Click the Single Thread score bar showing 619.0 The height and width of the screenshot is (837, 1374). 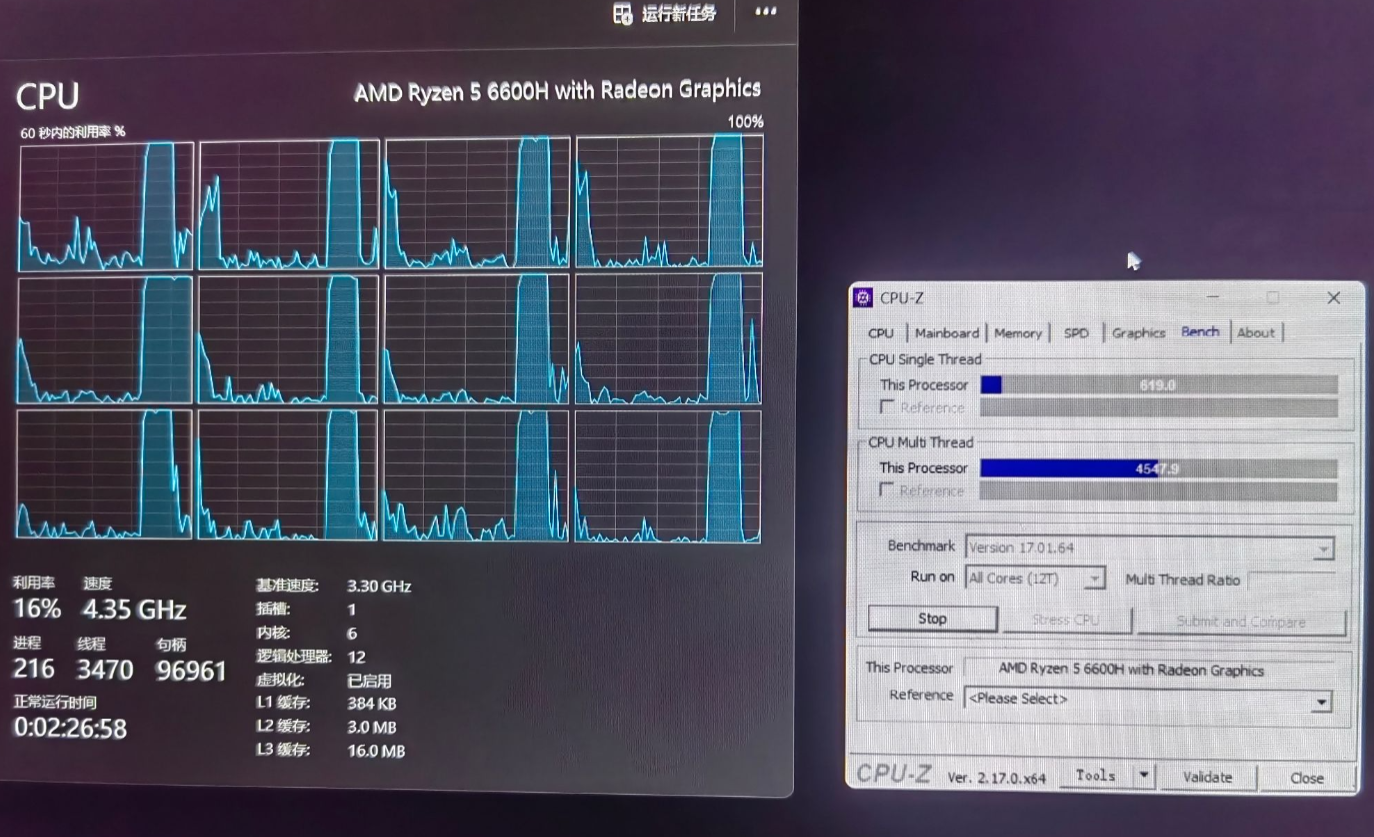coord(1159,385)
